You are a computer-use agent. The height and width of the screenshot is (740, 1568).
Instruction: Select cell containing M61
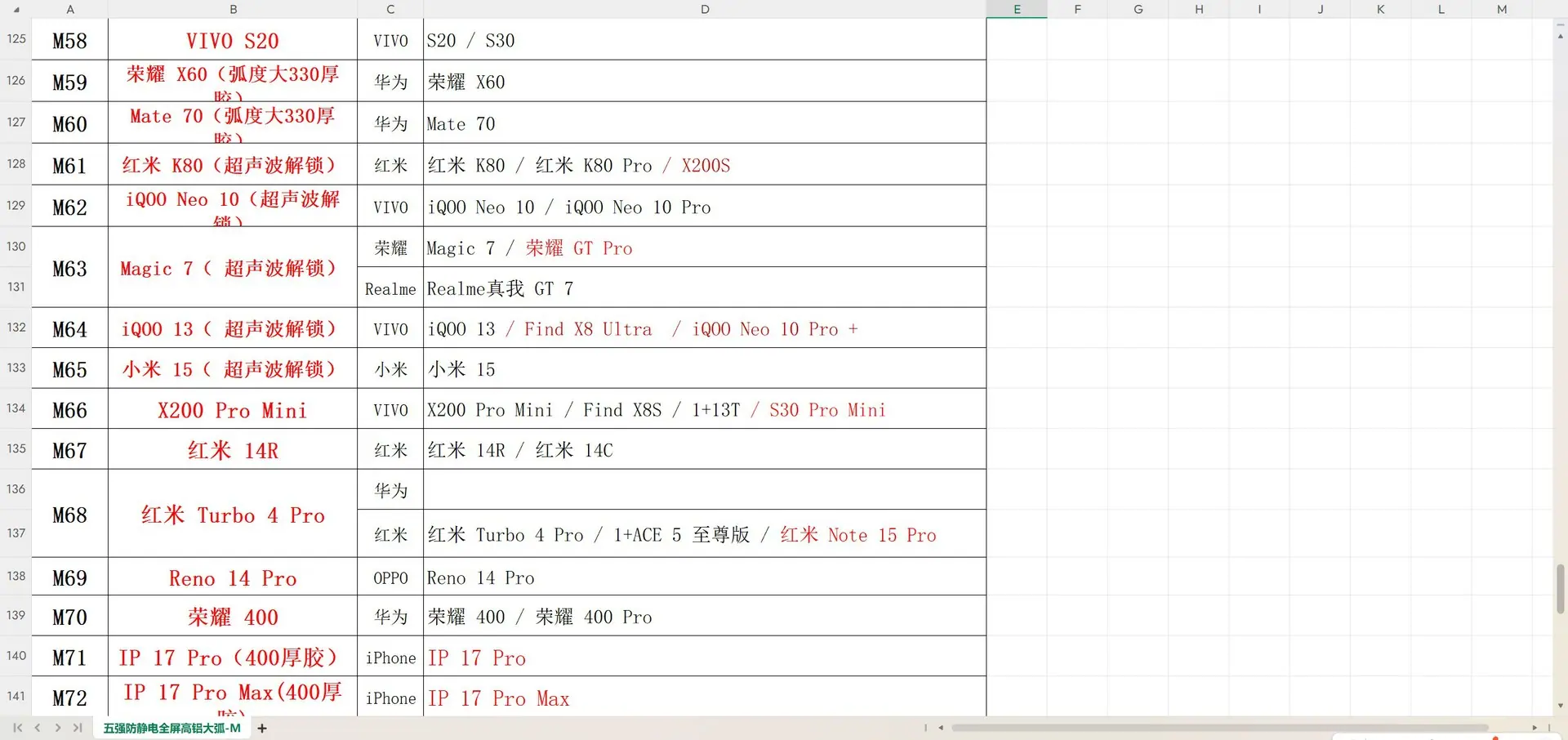point(70,164)
